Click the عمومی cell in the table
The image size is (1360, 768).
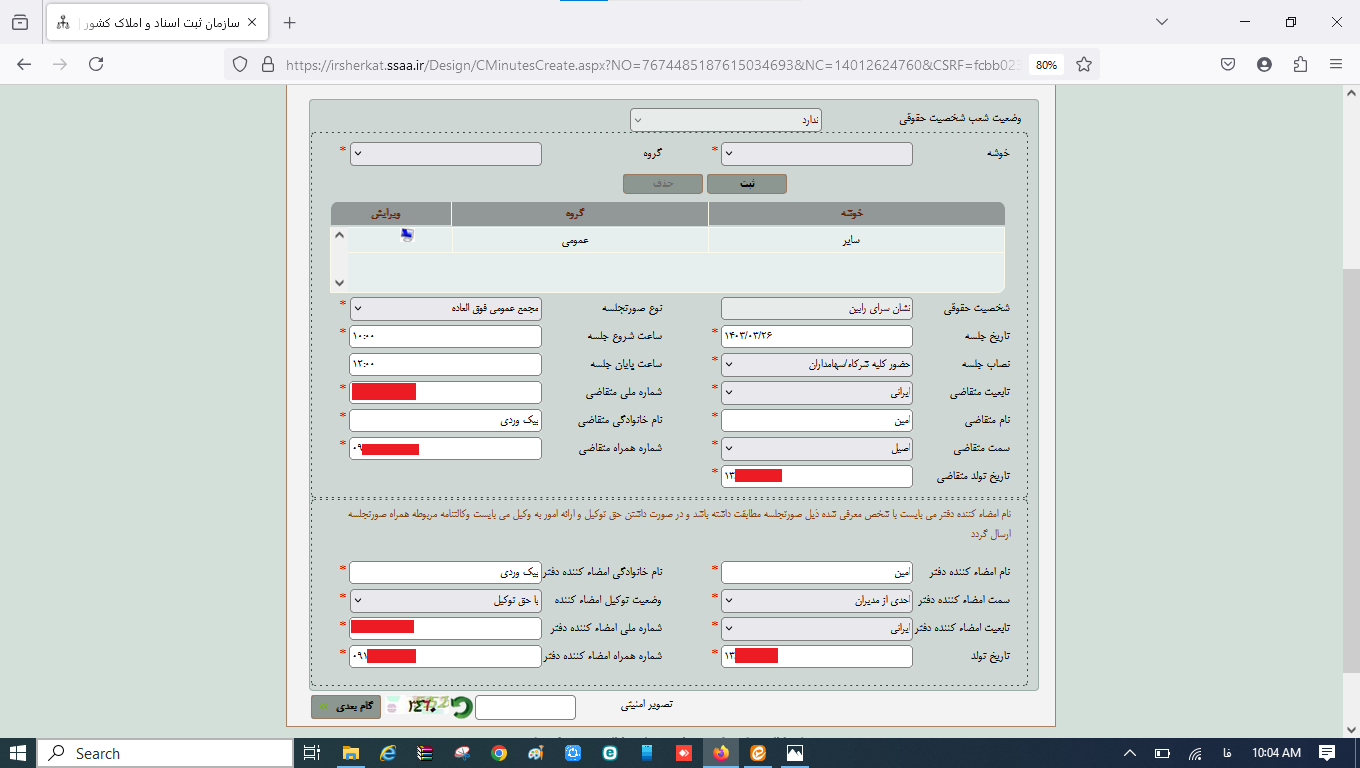[x=580, y=240]
